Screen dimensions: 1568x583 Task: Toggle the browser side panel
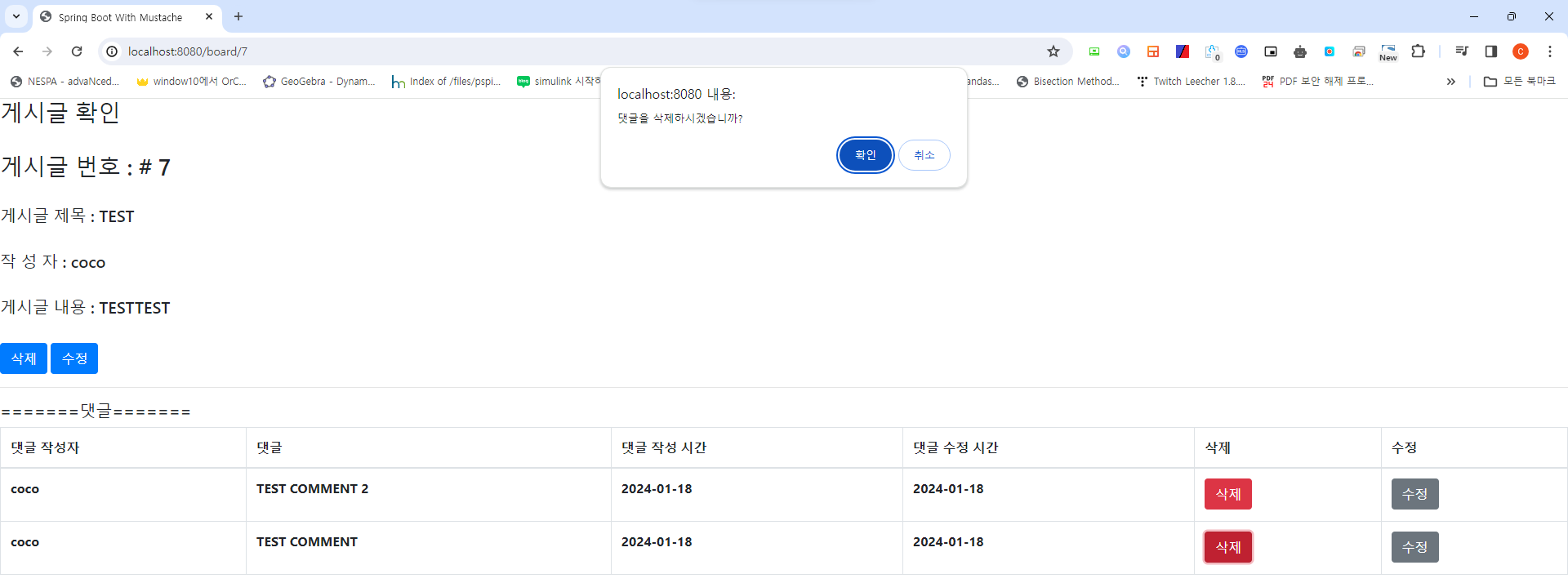click(1491, 51)
